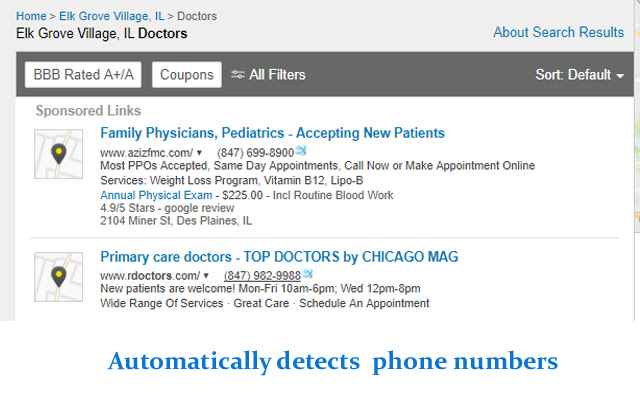Dial the number (847) 982-9988
Viewport: 640px width, 400px height.
262,275
